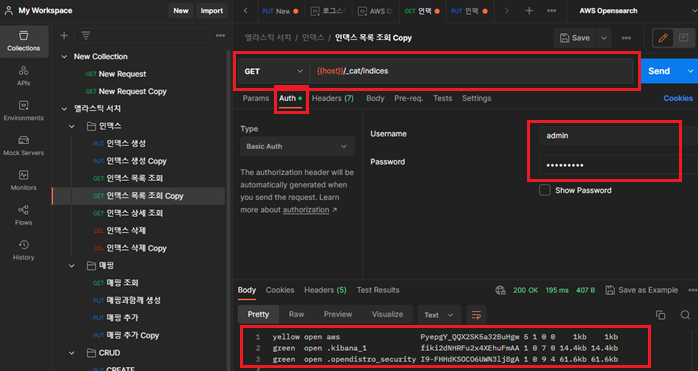Screen dimensions: 698x371
Task: Switch to the Params tab
Action: point(256,98)
